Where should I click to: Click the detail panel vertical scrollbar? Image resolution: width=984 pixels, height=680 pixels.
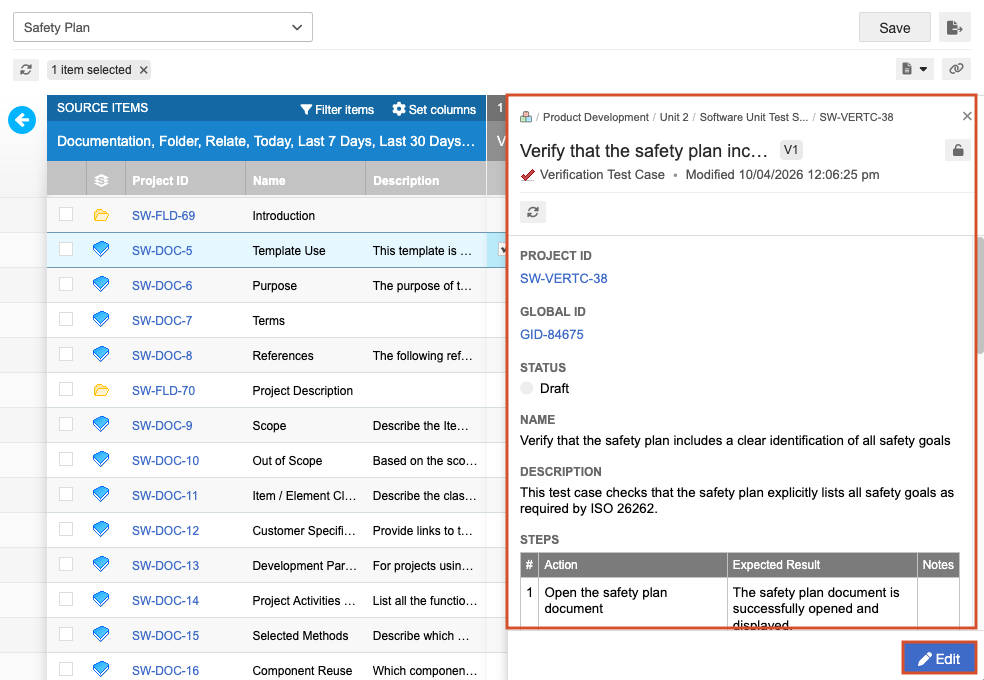coord(978,295)
